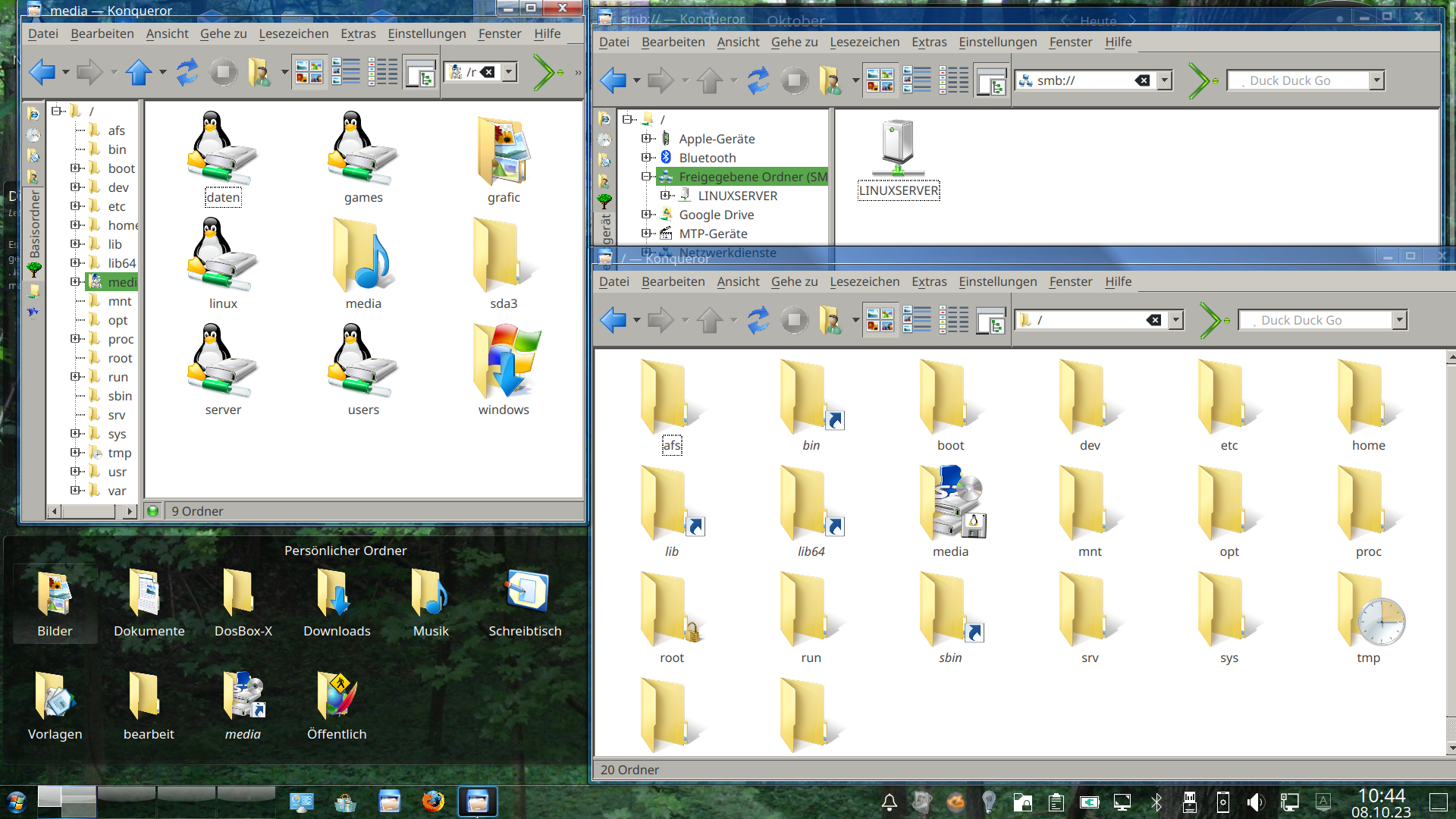This screenshot has height=819, width=1456.
Task: Select the media entry in the media window tree
Action: 112,282
